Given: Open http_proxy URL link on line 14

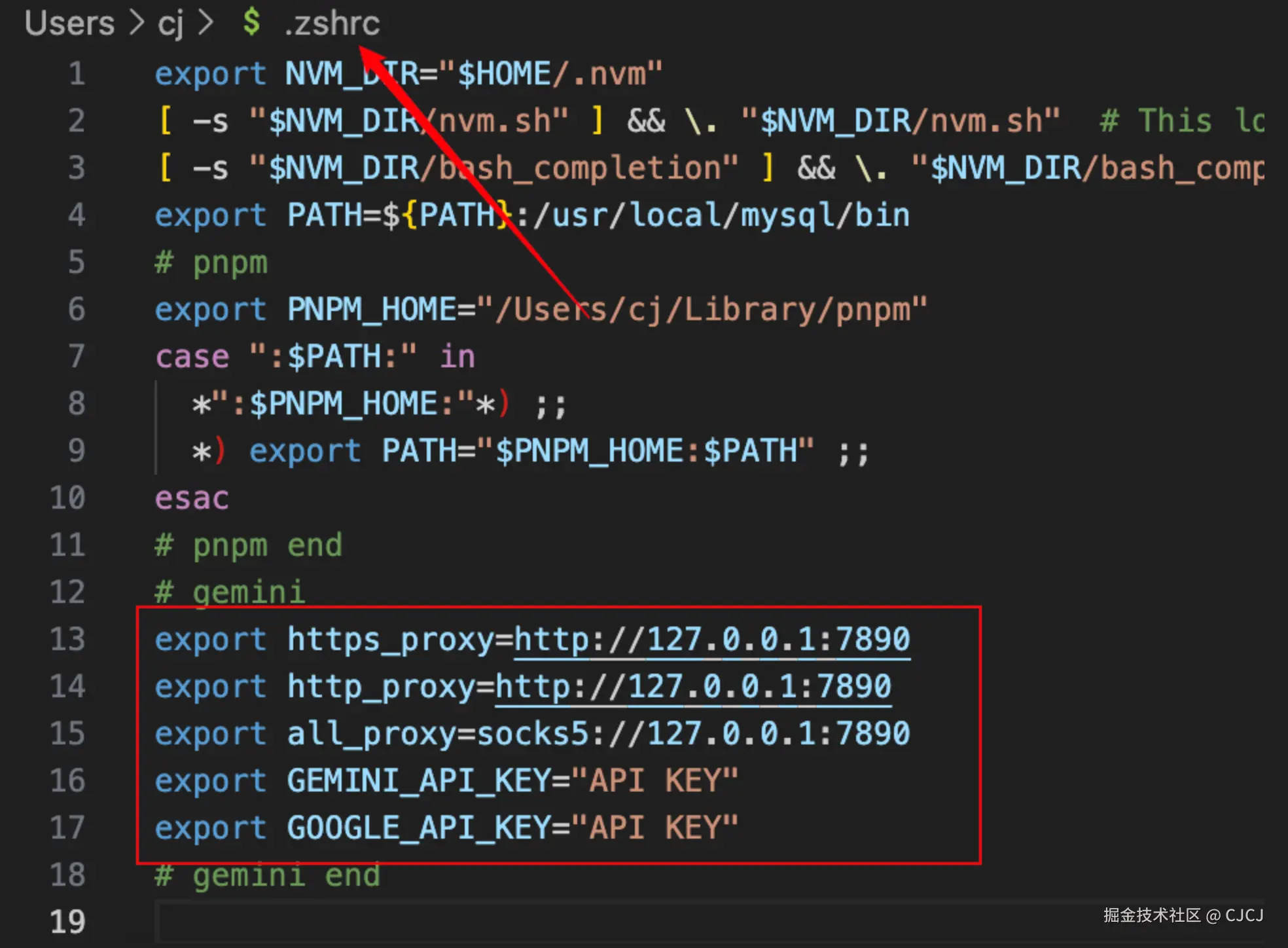Looking at the screenshot, I should click(693, 687).
